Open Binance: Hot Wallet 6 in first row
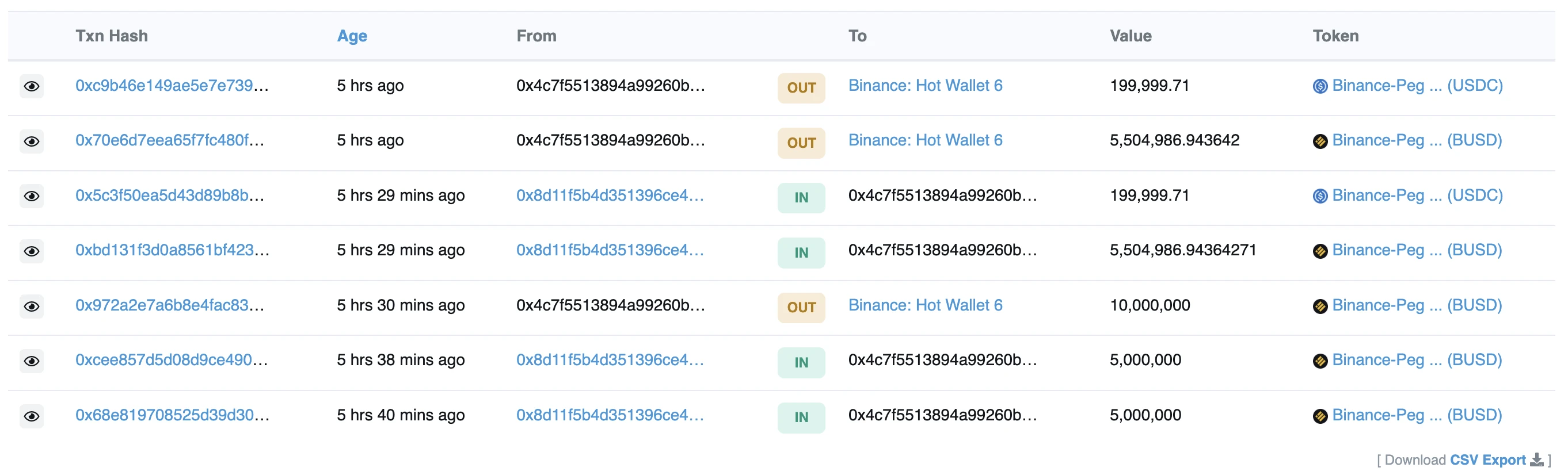Screen dimensions: 1568x475 tap(925, 86)
